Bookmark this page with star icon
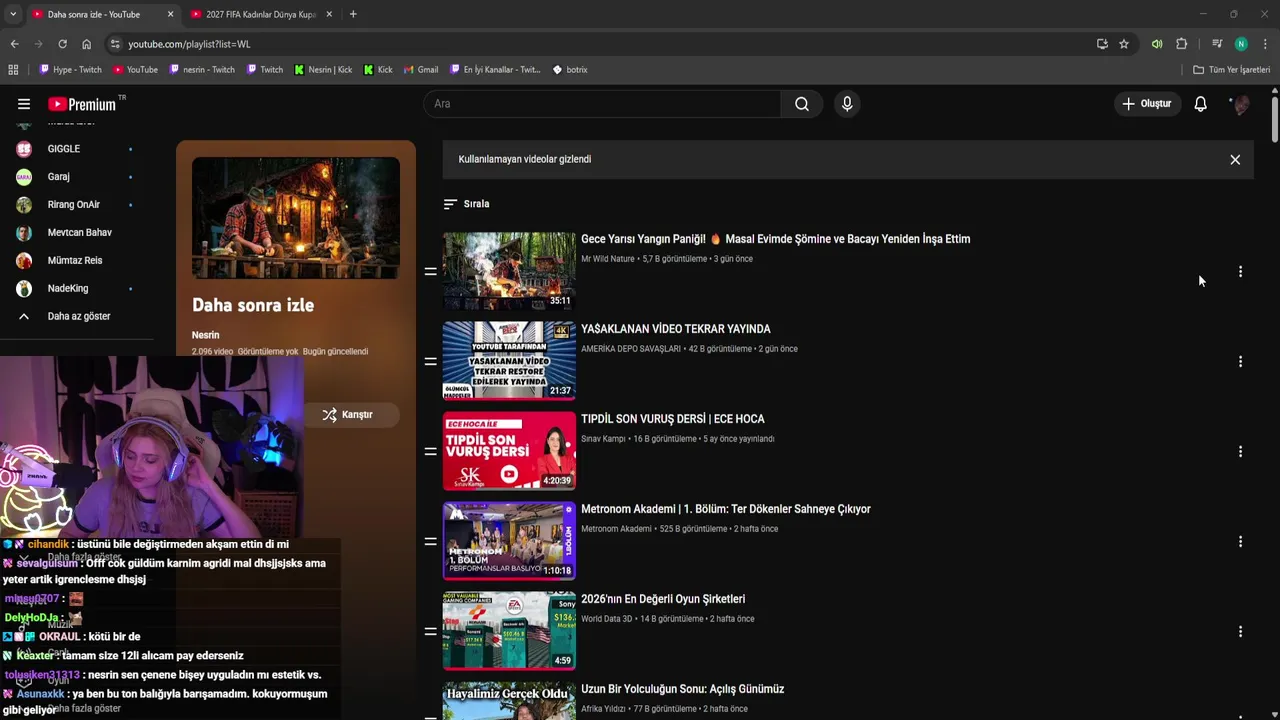Screen dimensions: 1280x720 1124,44
